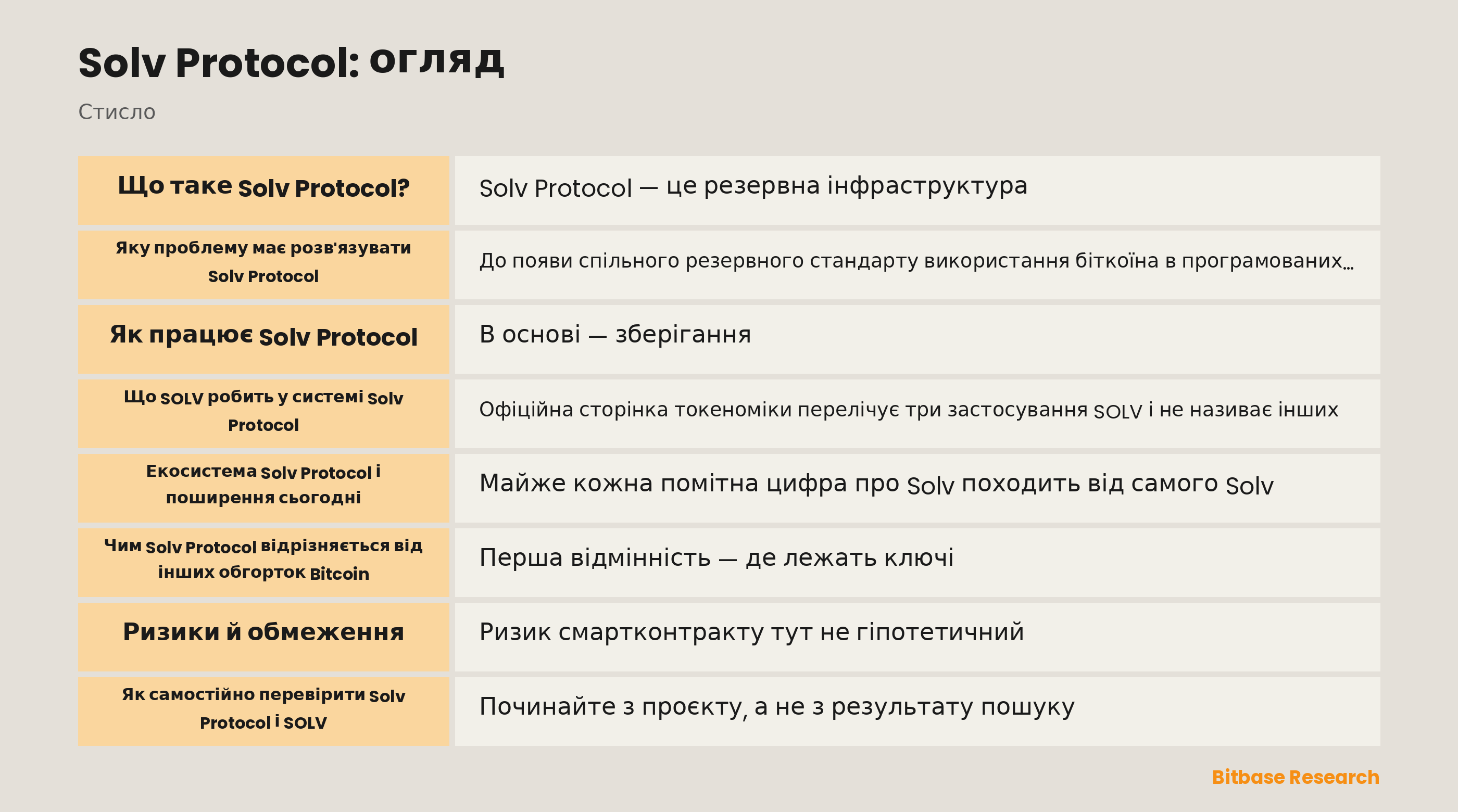Click 'Починайте з проєкту, а не з результату пошуку'
The image size is (1458, 812).
(x=776, y=707)
